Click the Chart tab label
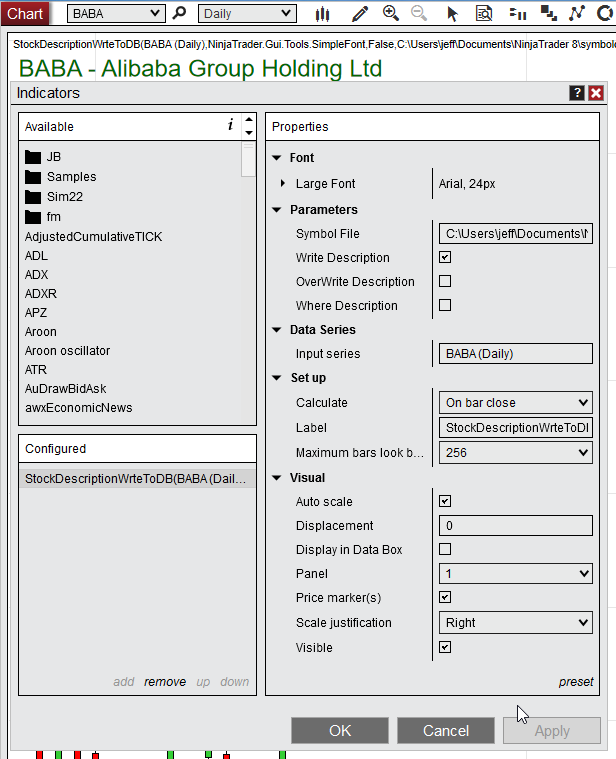The image size is (616, 759). (25, 14)
